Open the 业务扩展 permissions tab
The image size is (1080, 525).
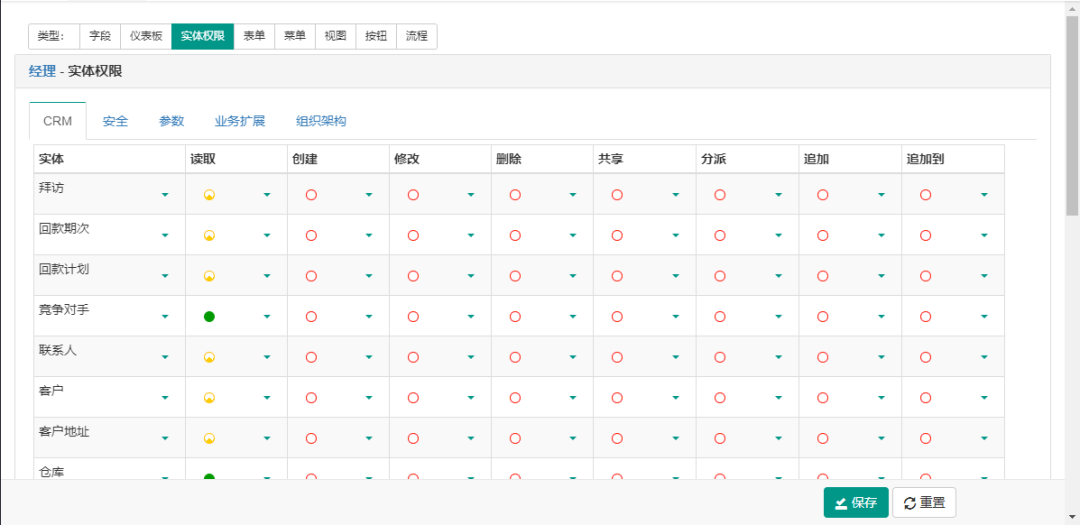coord(240,121)
